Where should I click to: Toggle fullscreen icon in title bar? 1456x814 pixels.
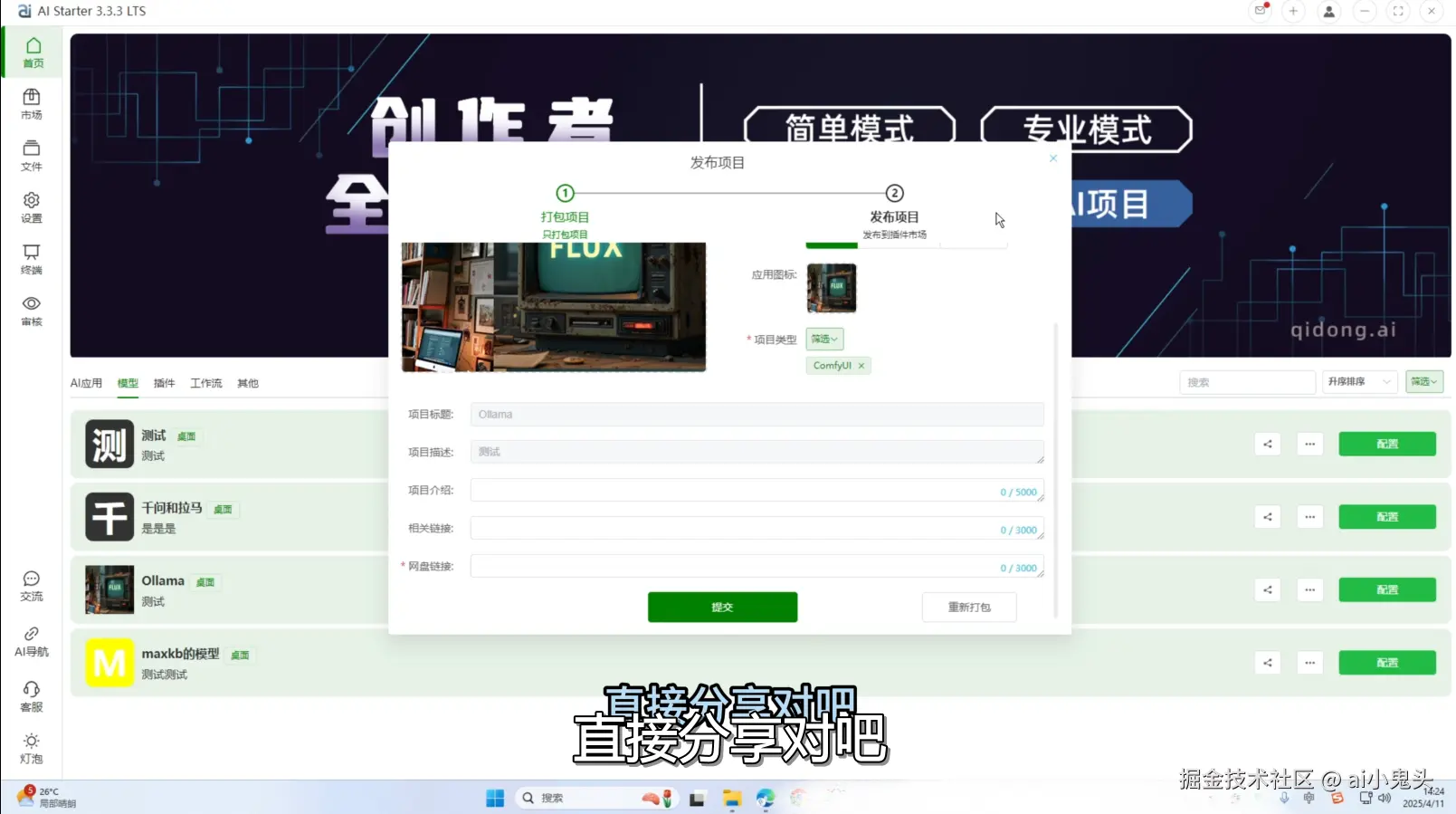(1398, 11)
